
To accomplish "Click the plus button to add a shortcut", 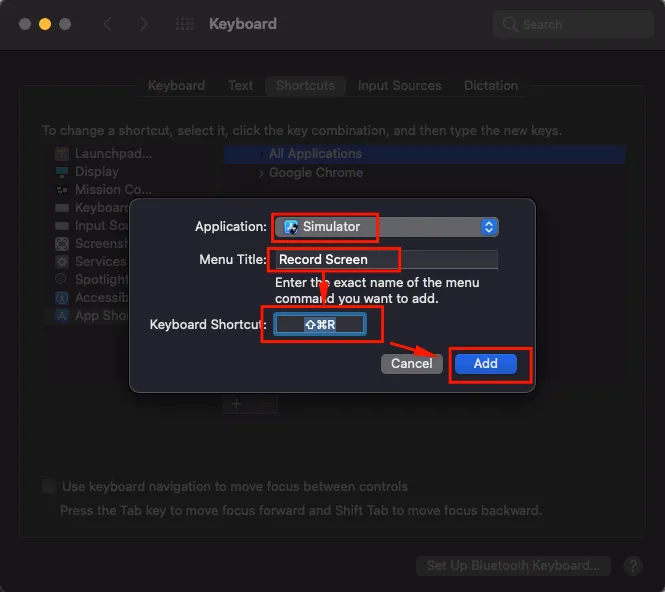I will pos(237,404).
